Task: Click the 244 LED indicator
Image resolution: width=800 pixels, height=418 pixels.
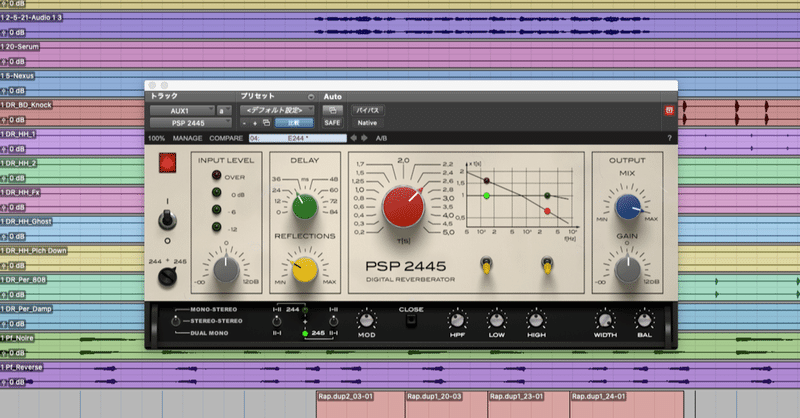Action: pyautogui.click(x=305, y=310)
